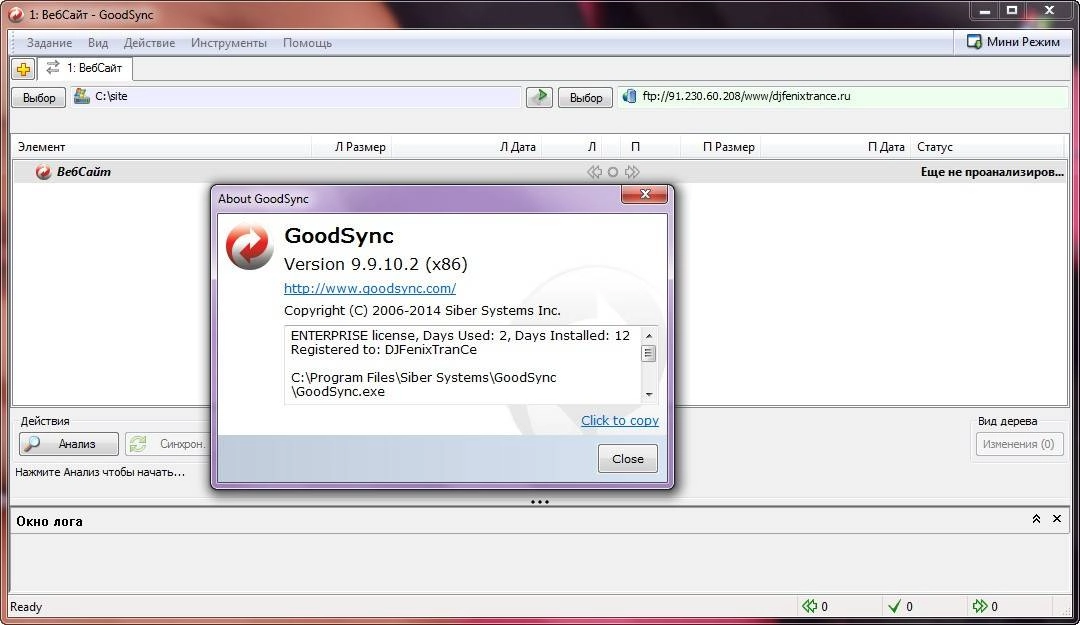Image resolution: width=1080 pixels, height=625 pixels.
Task: Select the ВебСайт row in file tree
Action: click(x=540, y=172)
